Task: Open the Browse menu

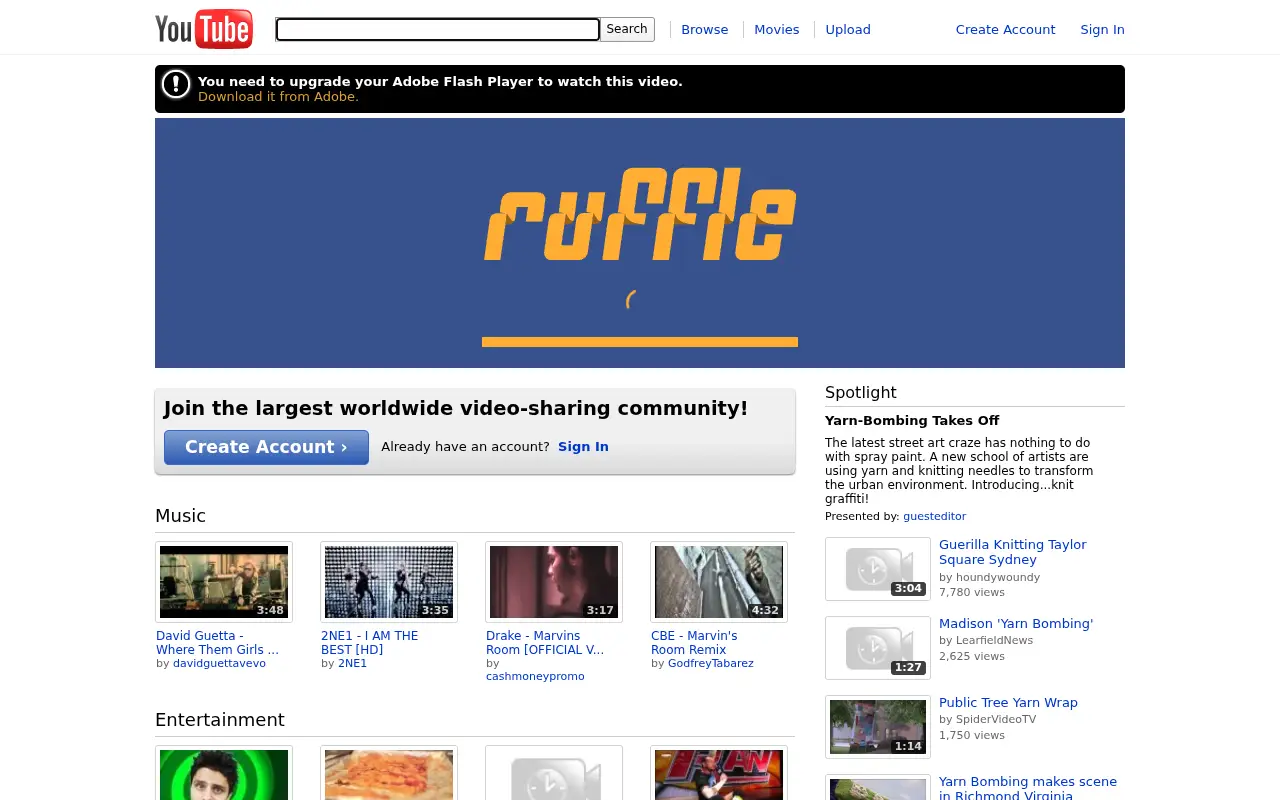Action: coord(705,29)
